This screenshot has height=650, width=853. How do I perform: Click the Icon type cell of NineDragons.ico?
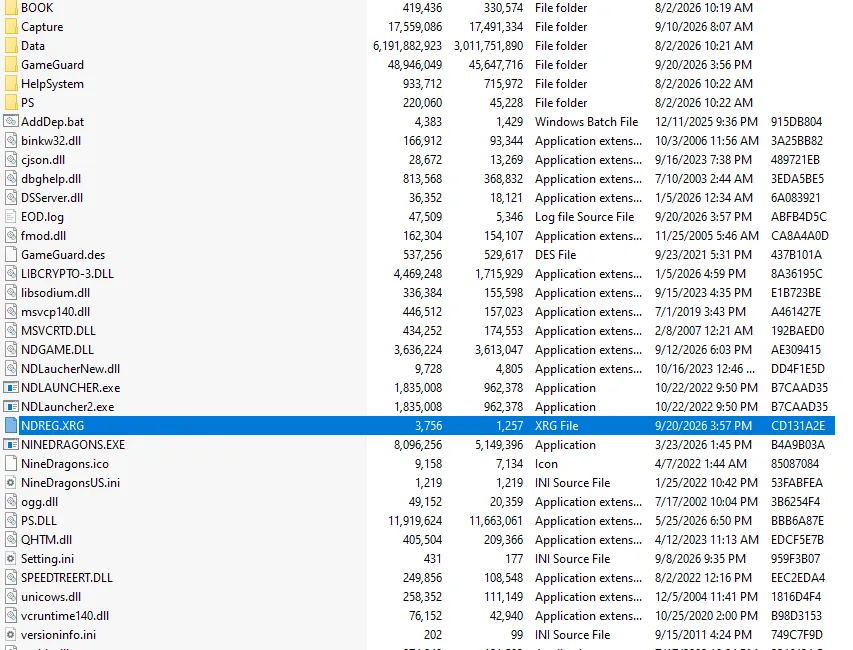[x=546, y=464]
